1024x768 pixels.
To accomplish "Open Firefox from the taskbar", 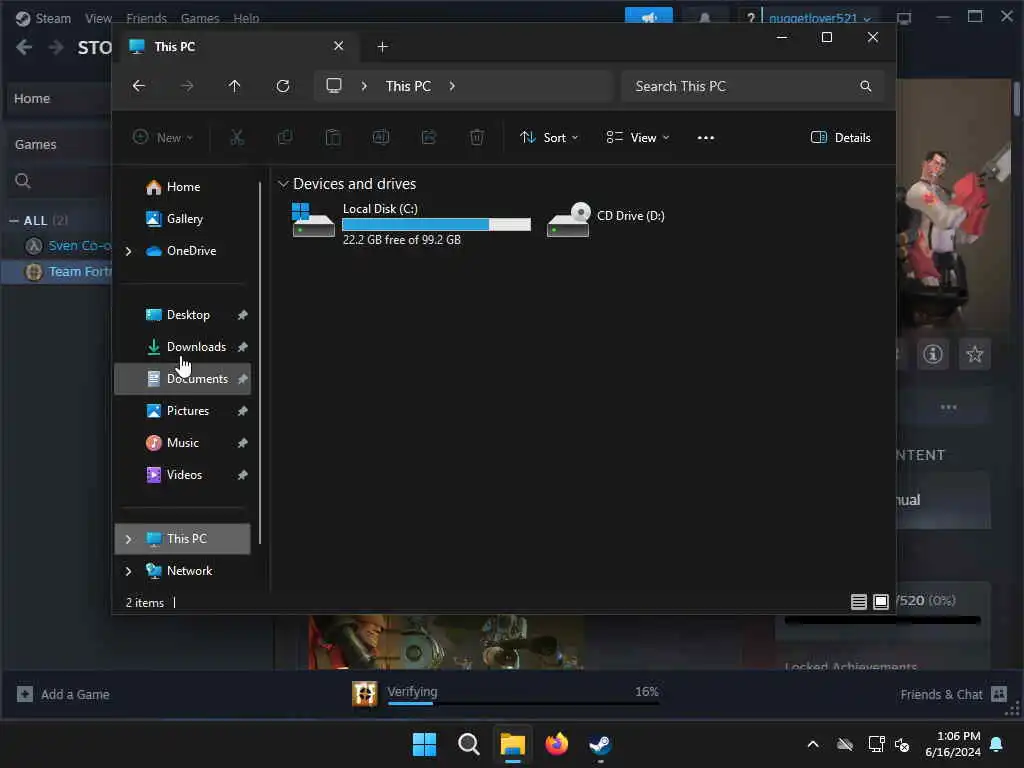I will [x=556, y=744].
